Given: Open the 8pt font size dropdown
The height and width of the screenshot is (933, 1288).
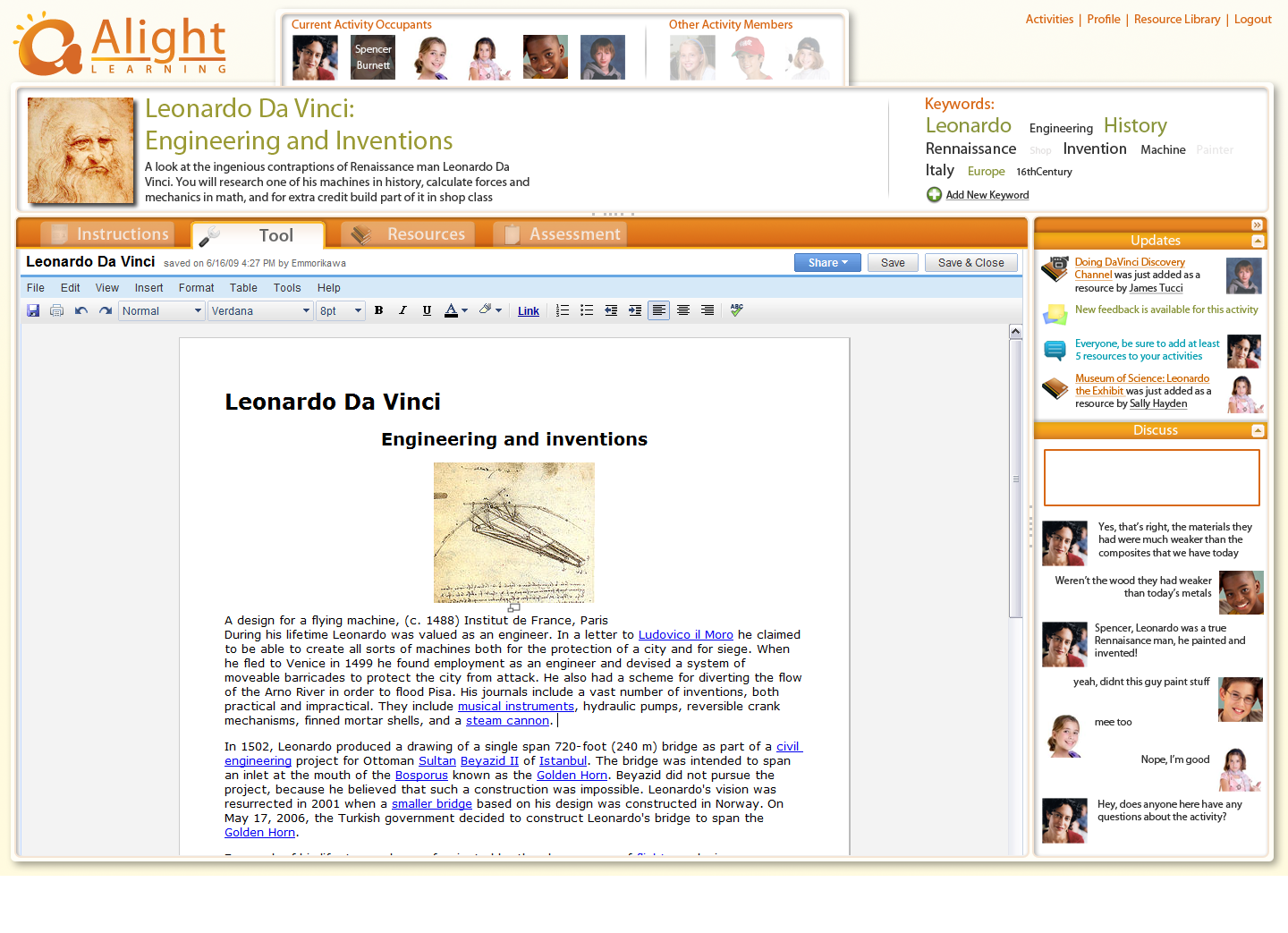Looking at the screenshot, I should [341, 311].
